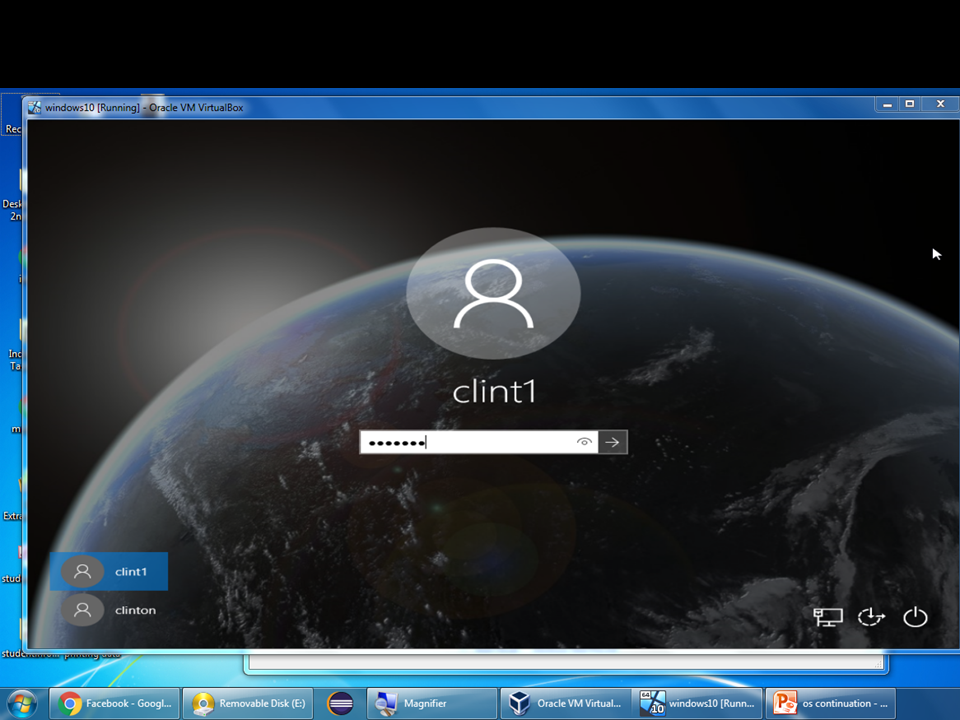Select the clinton user account
The height and width of the screenshot is (720, 960).
(135, 610)
